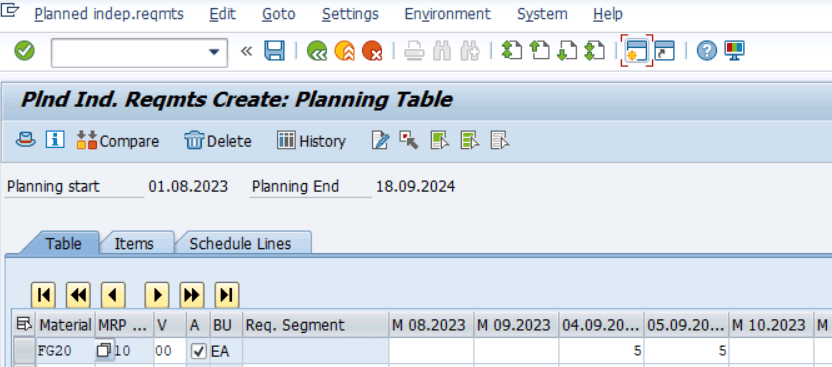
Task: Select the M 10.2023 cell for FG20
Action: (x=771, y=351)
